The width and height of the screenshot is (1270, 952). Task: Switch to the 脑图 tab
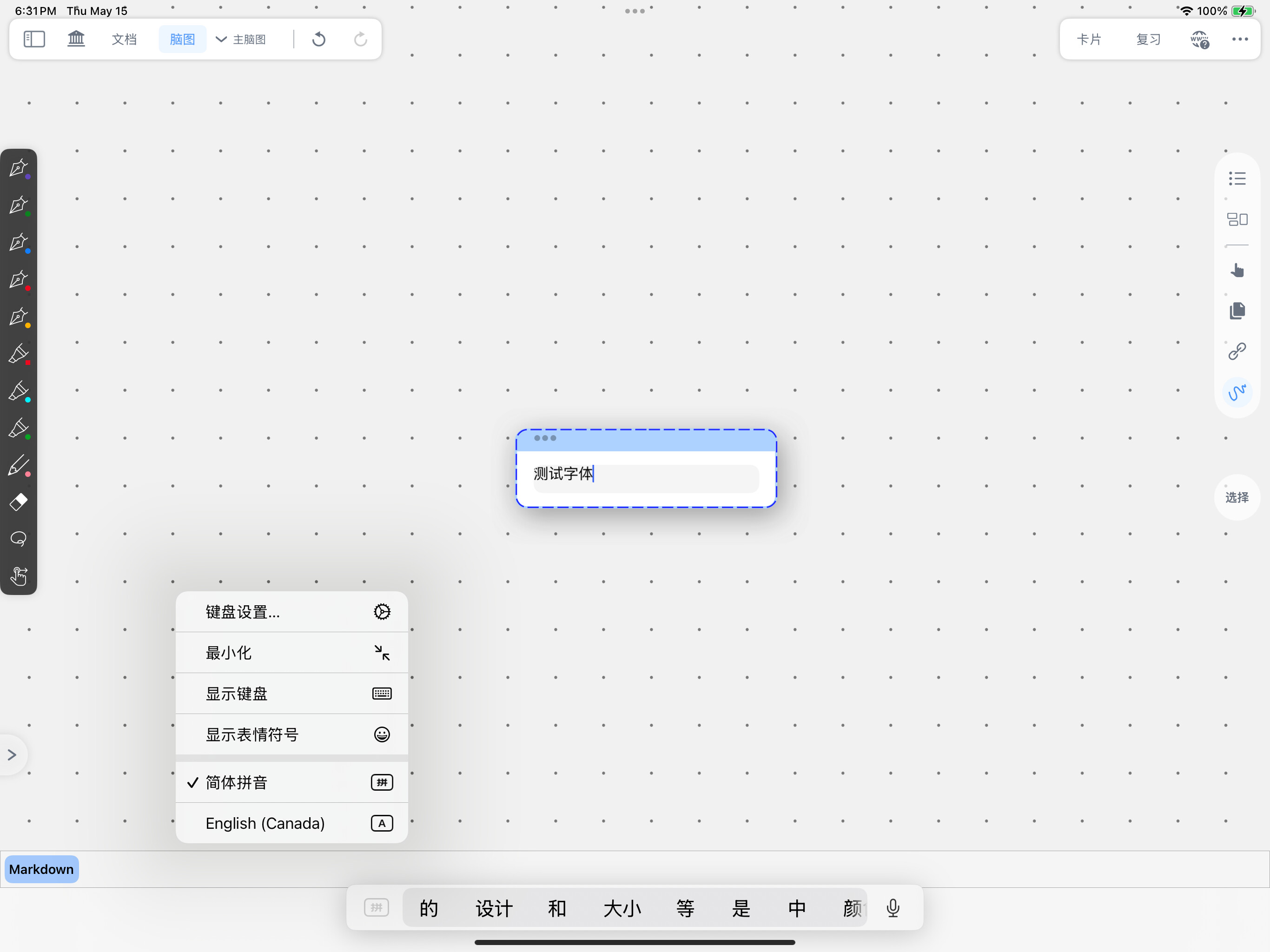[x=183, y=39]
